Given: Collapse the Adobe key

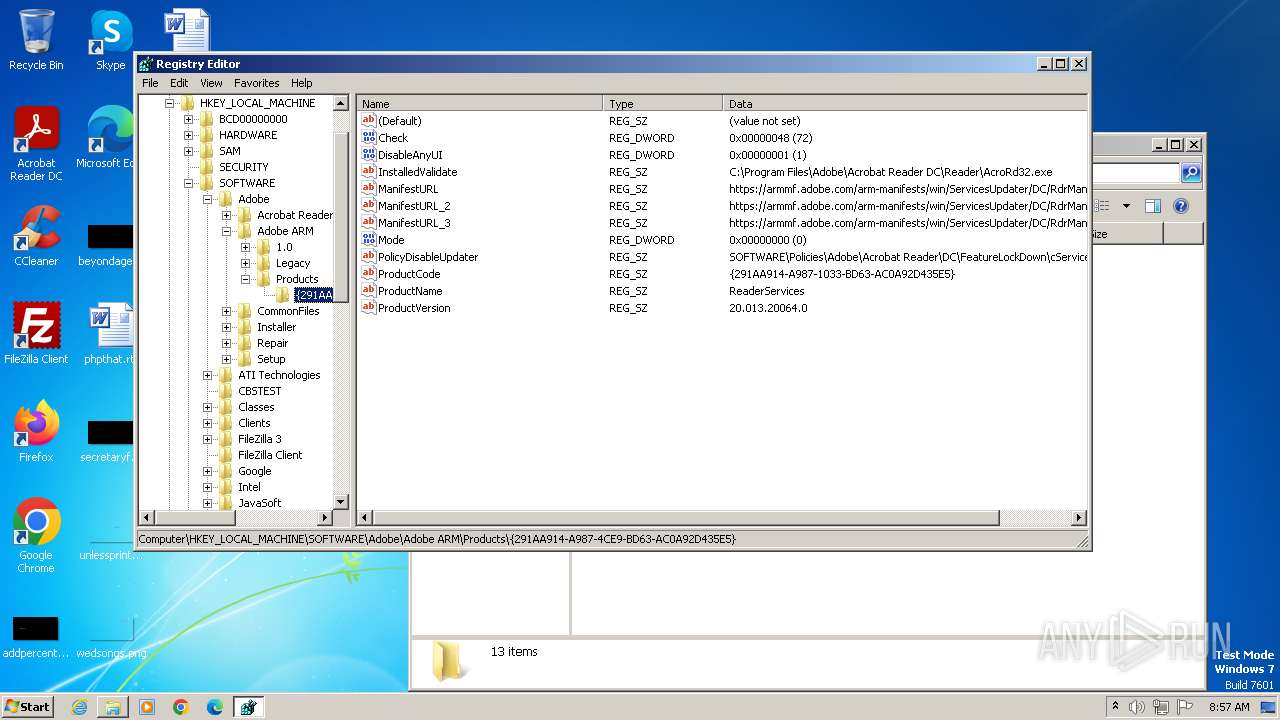Looking at the screenshot, I should 207,199.
